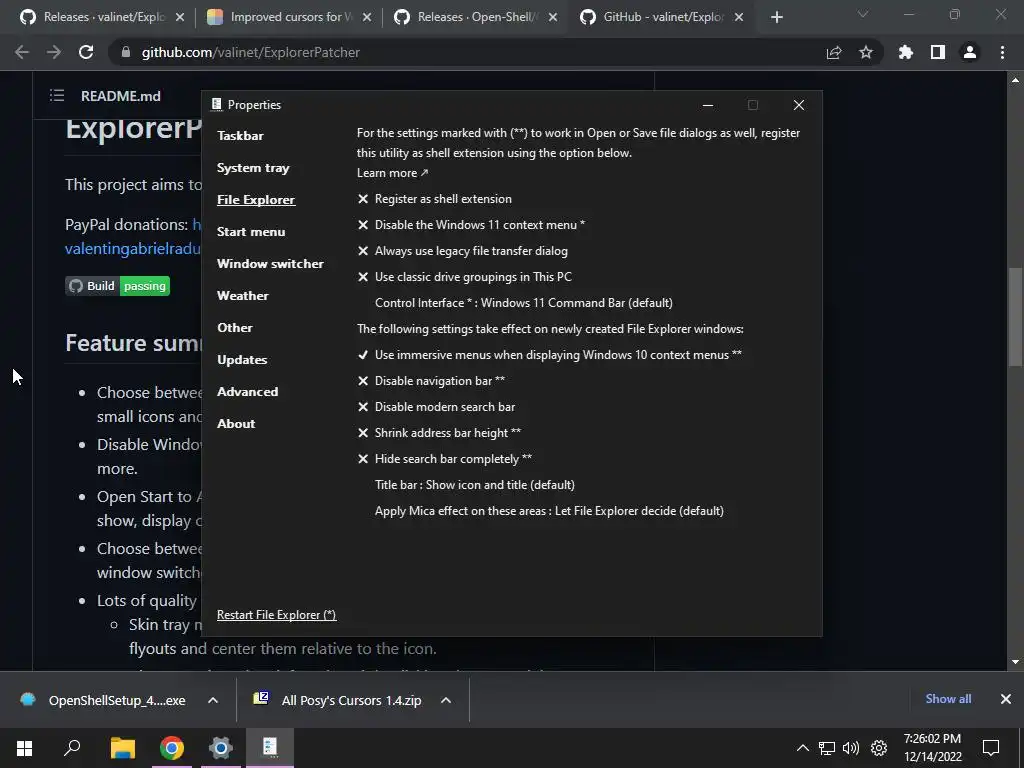The height and width of the screenshot is (768, 1024).
Task: Close the downloads bar
Action: tap(1006, 699)
